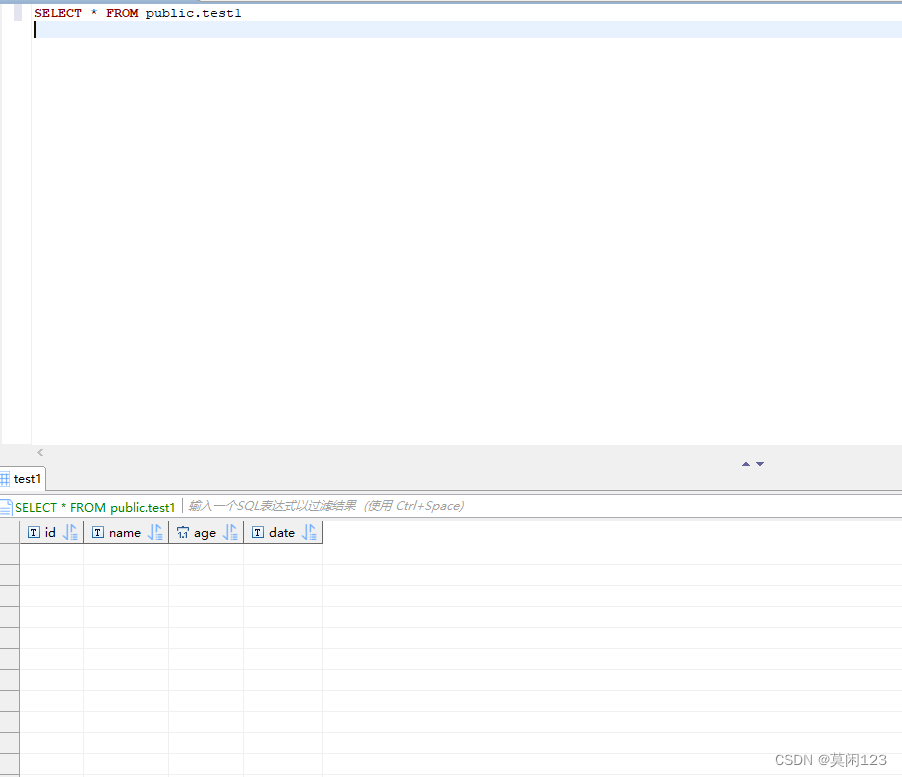Viewport: 902px width, 777px height.
Task: Collapse the SQL editor using the up arrow
Action: click(745, 464)
